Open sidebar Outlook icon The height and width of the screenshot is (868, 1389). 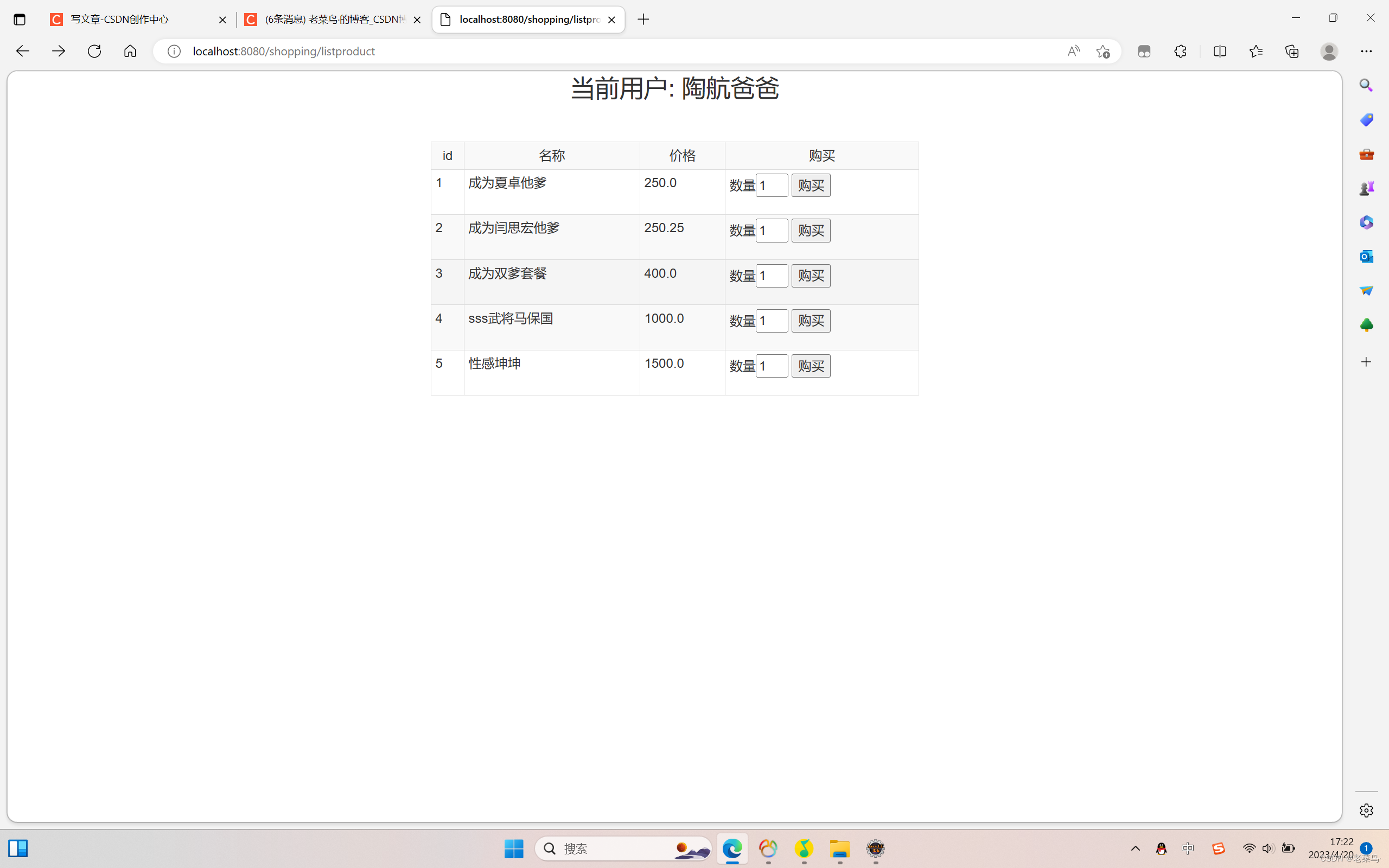[1366, 256]
